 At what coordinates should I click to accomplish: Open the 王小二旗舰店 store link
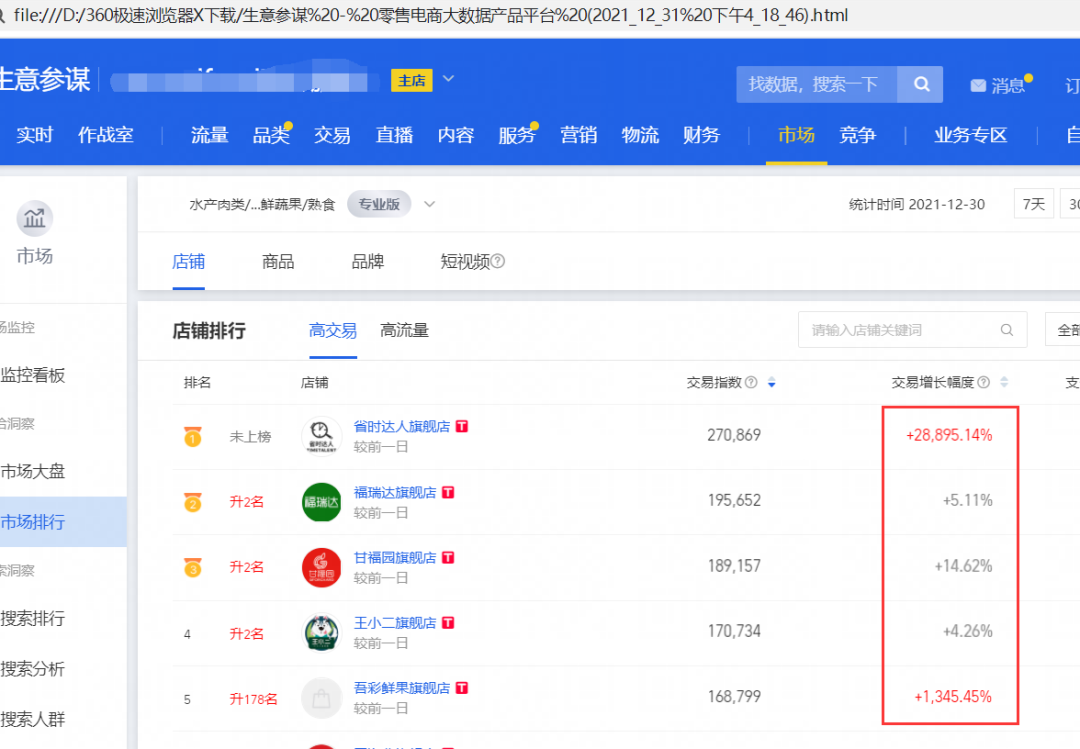395,623
